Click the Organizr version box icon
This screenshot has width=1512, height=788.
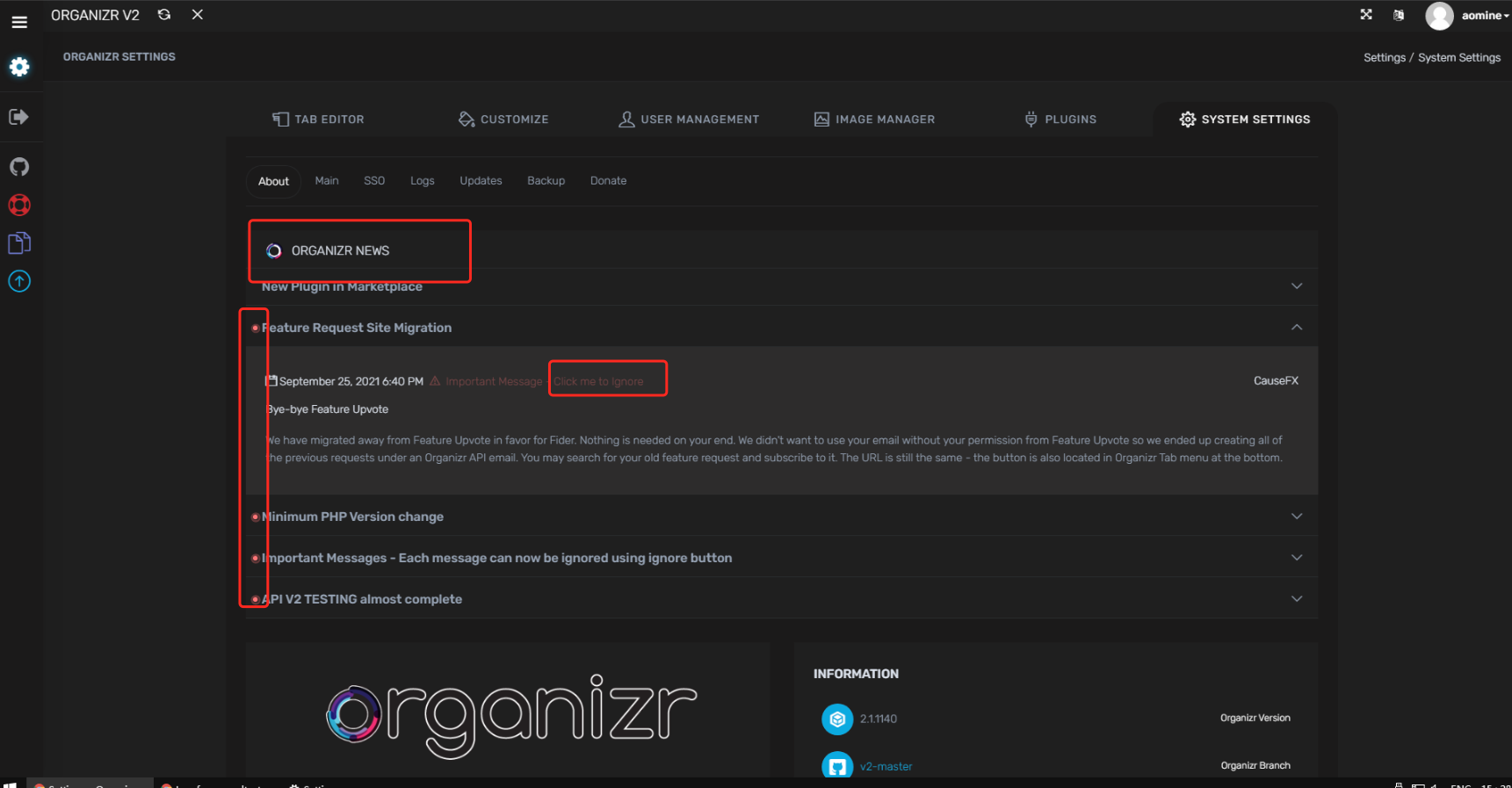(837, 719)
